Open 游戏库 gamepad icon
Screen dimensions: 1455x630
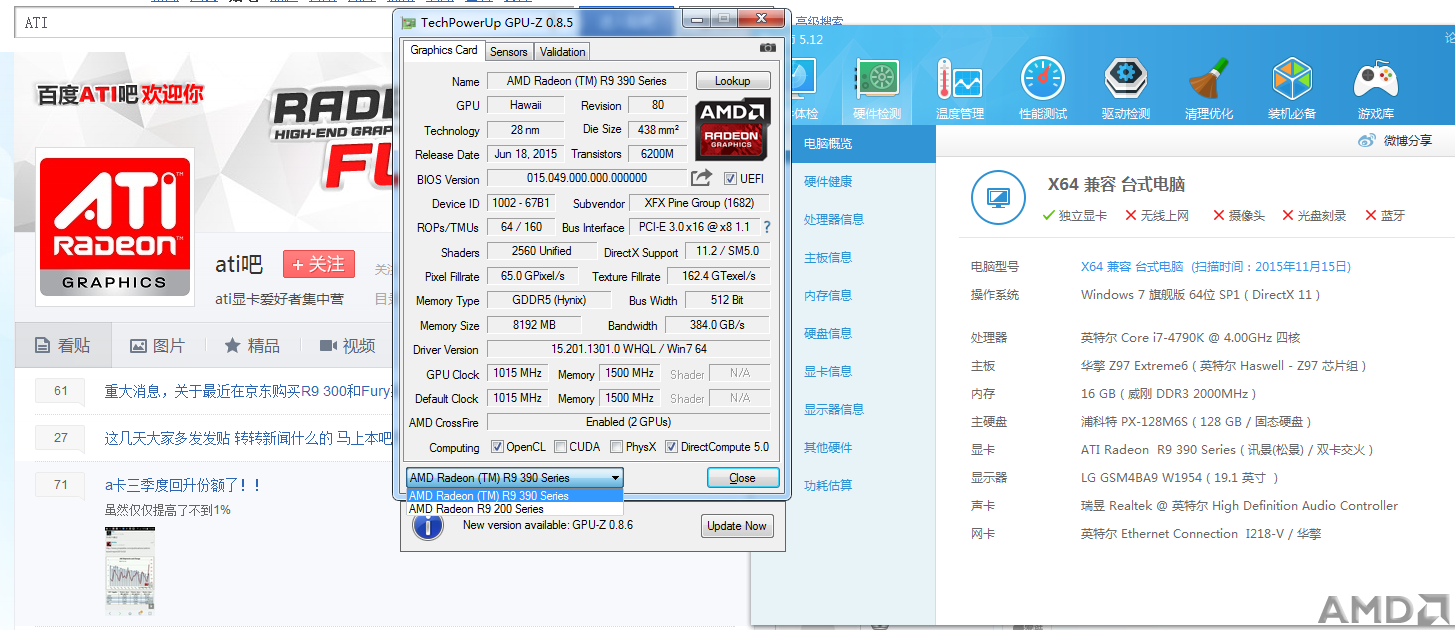tap(1375, 88)
